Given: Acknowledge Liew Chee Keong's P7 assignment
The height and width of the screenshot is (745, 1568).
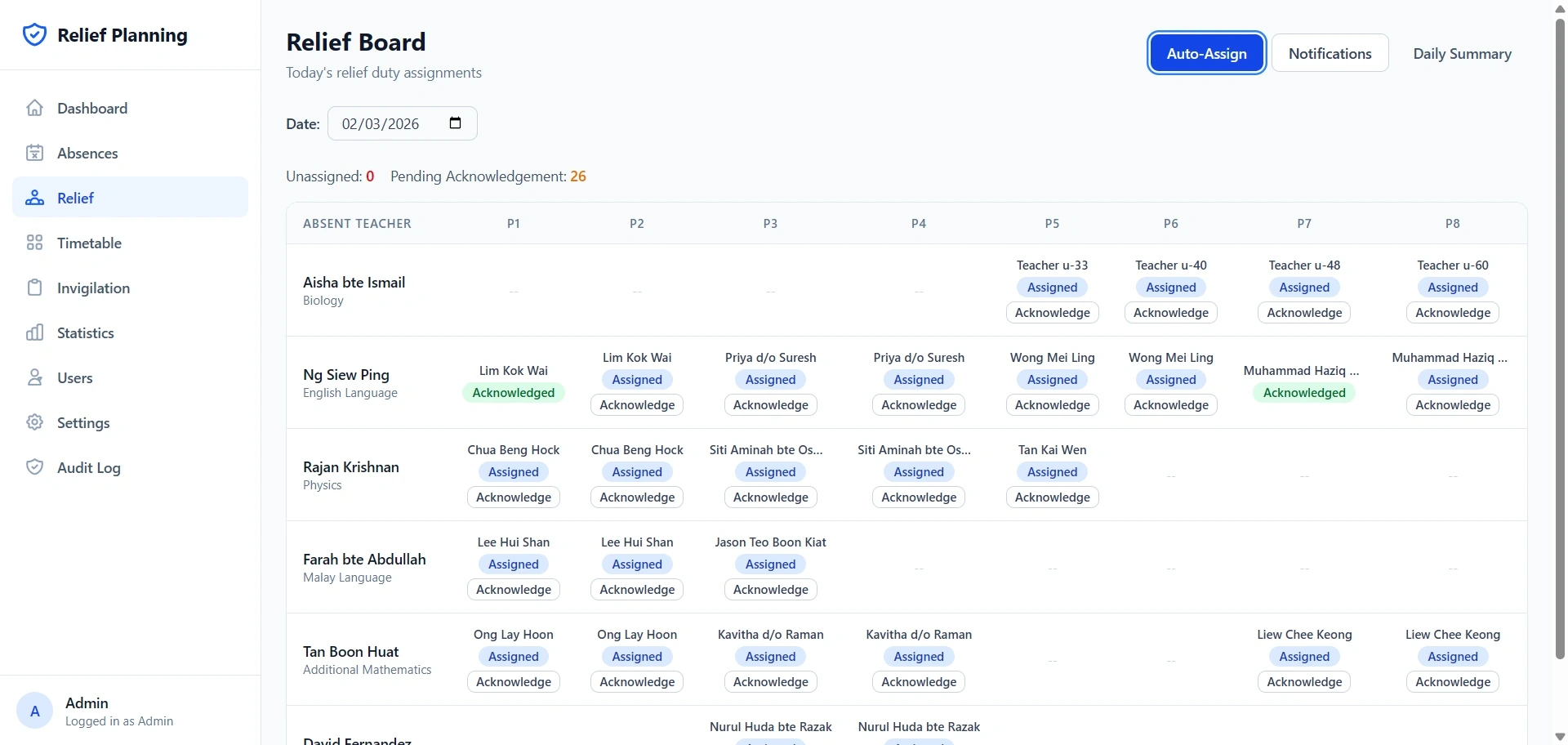Looking at the screenshot, I should point(1304,682).
